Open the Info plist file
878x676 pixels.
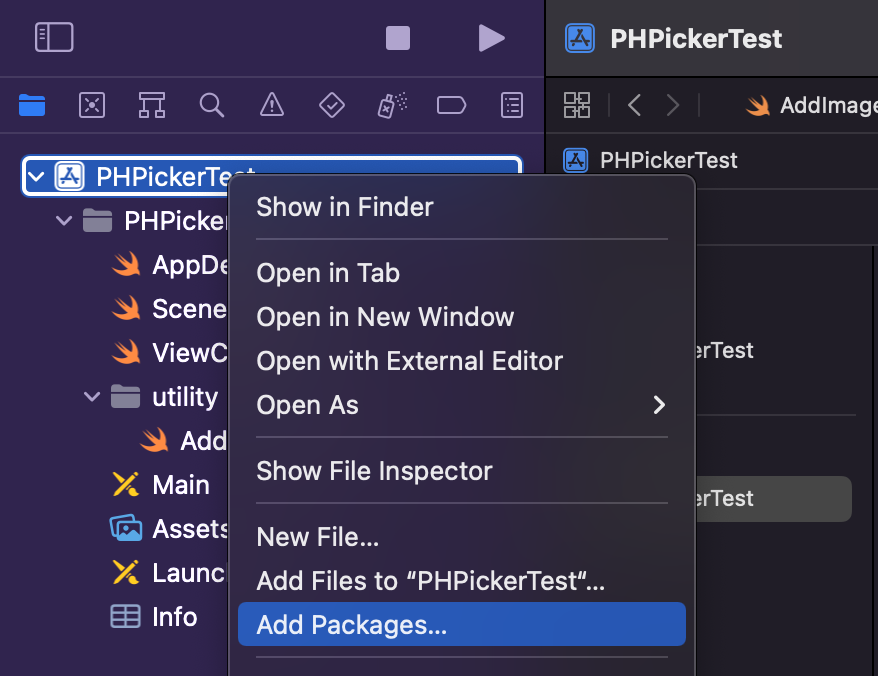154,617
